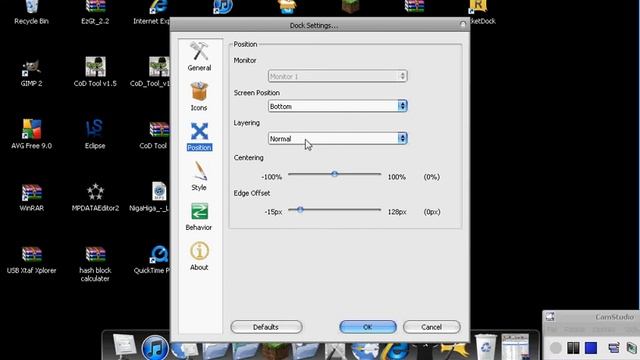Launch iTunes from the dock
The image size is (640, 360).
point(155,348)
